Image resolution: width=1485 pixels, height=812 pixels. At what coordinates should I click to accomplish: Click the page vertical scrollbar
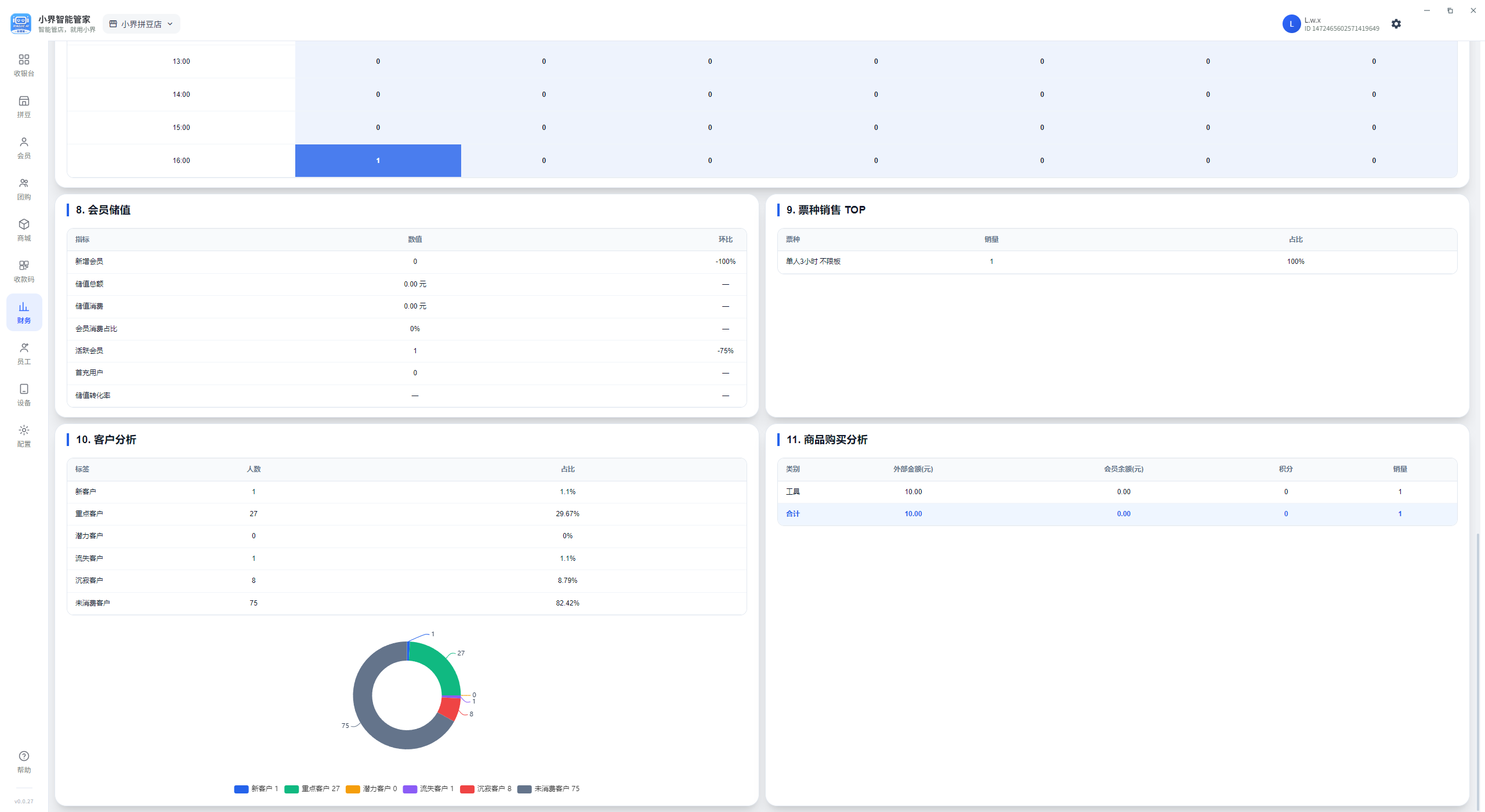(1477, 672)
